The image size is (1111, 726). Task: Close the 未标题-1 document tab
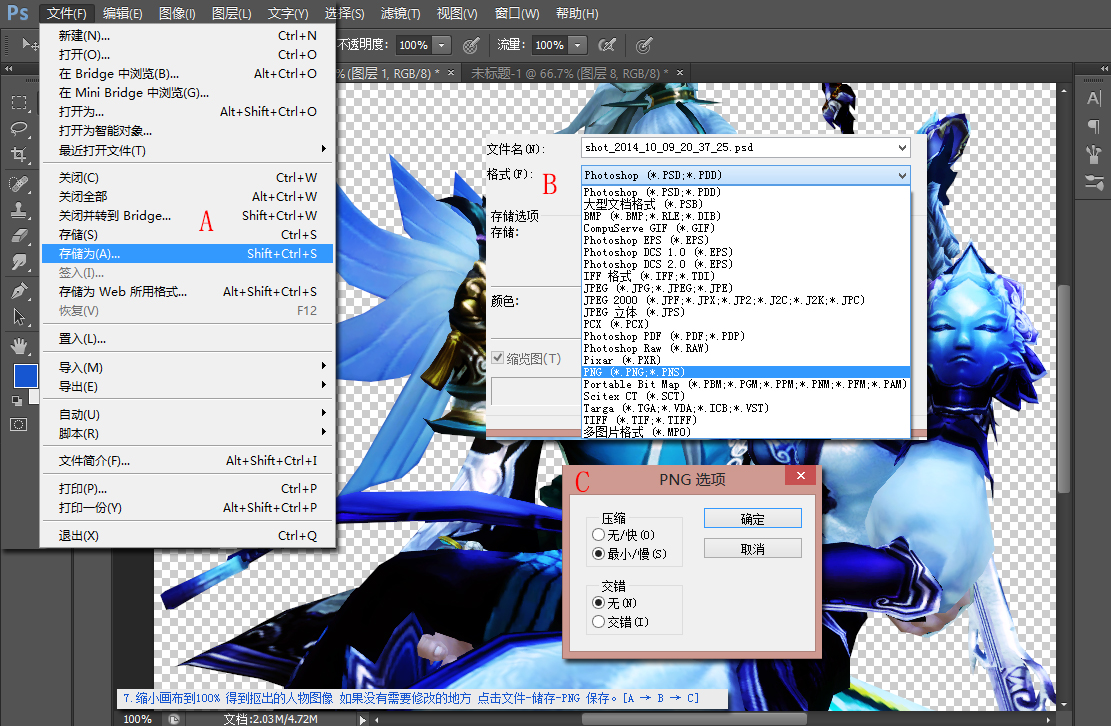[680, 72]
